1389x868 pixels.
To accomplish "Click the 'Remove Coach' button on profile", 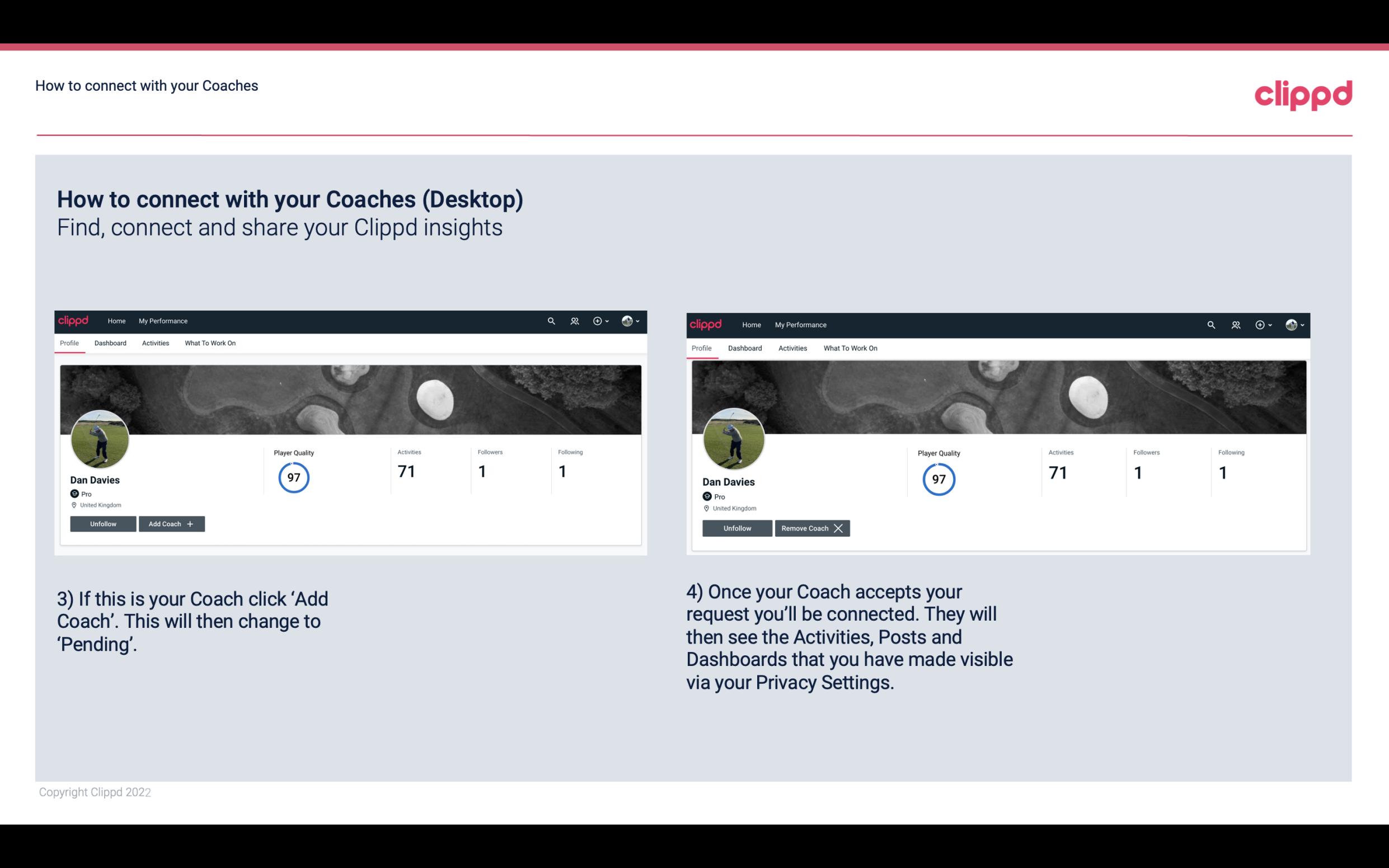I will (813, 528).
